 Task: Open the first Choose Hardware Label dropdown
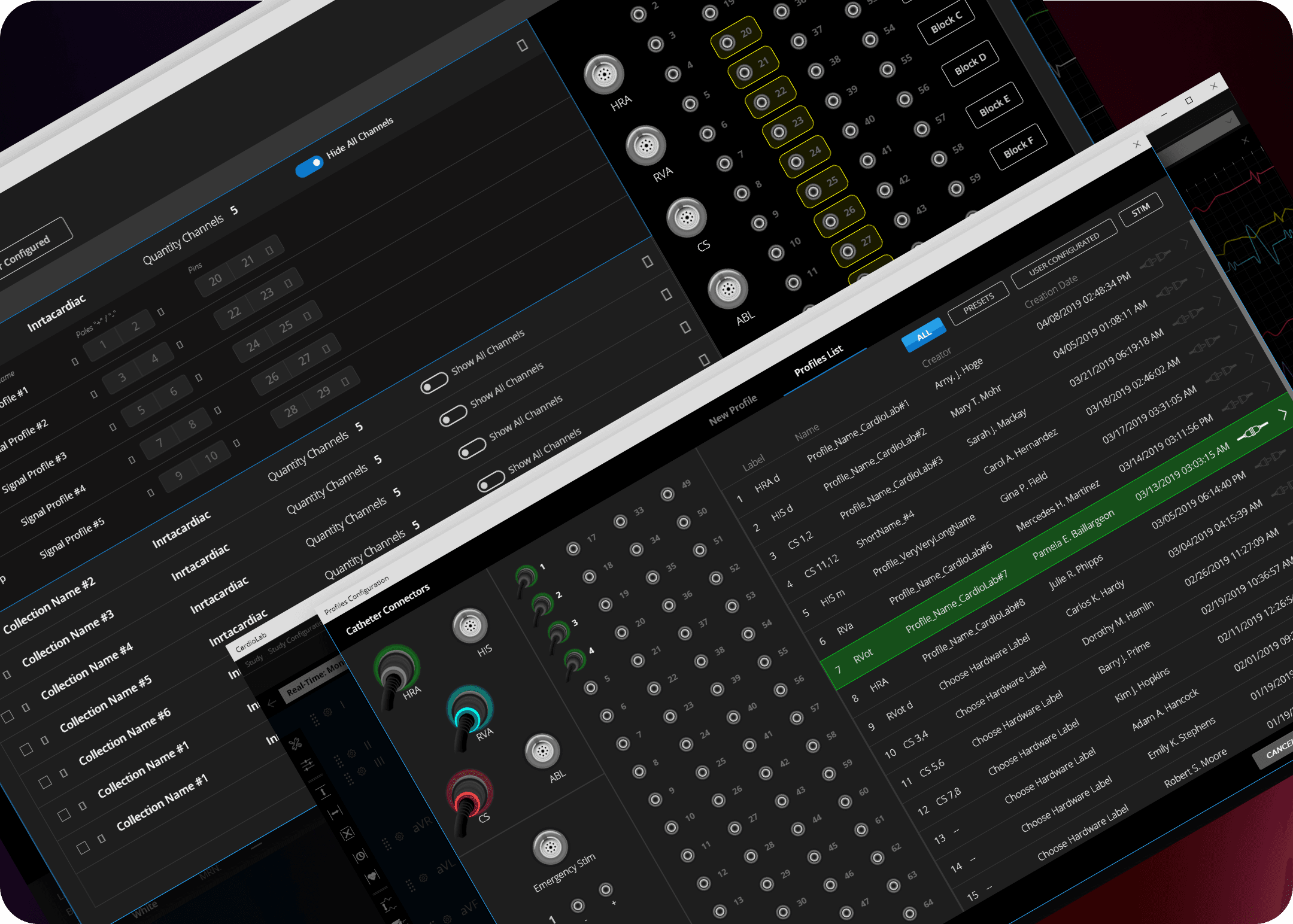click(x=984, y=661)
